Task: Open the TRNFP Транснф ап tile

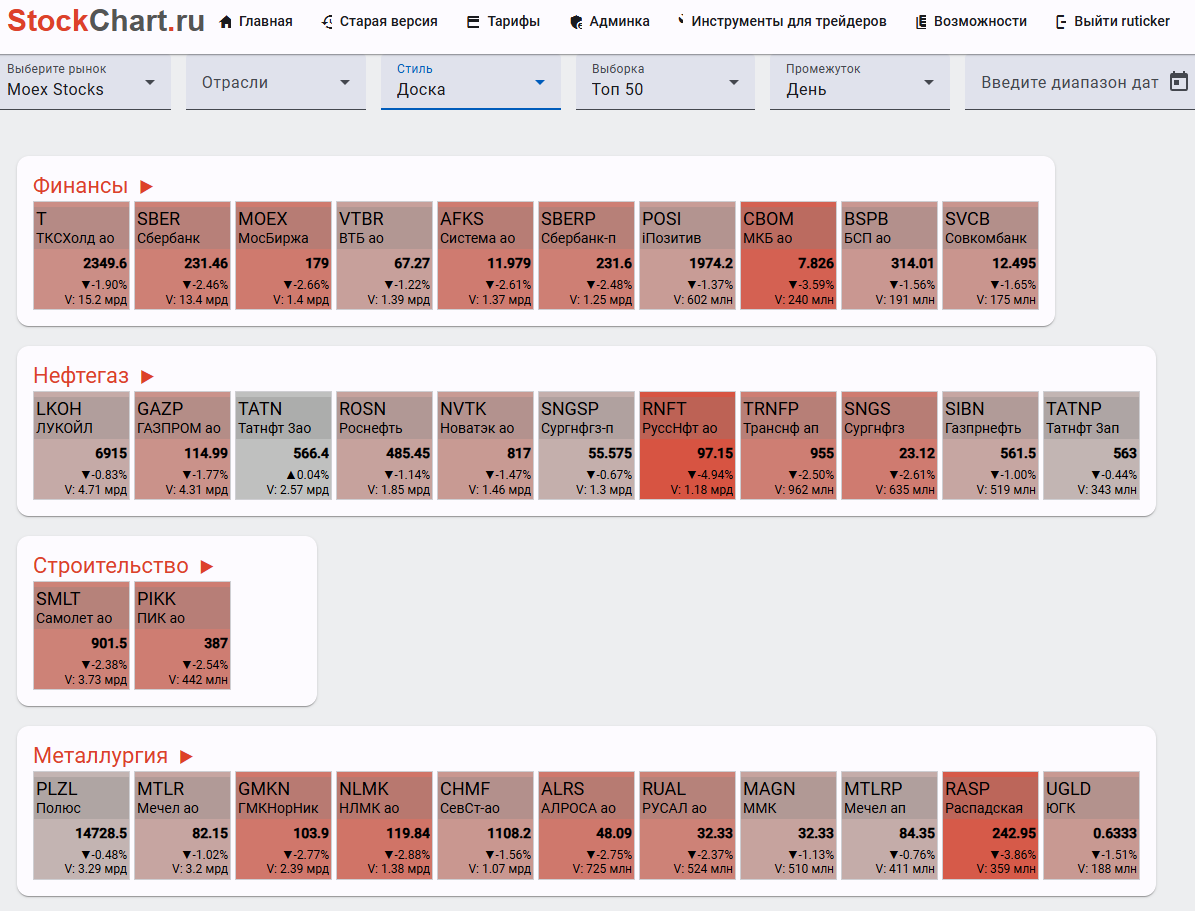Action: tap(789, 445)
